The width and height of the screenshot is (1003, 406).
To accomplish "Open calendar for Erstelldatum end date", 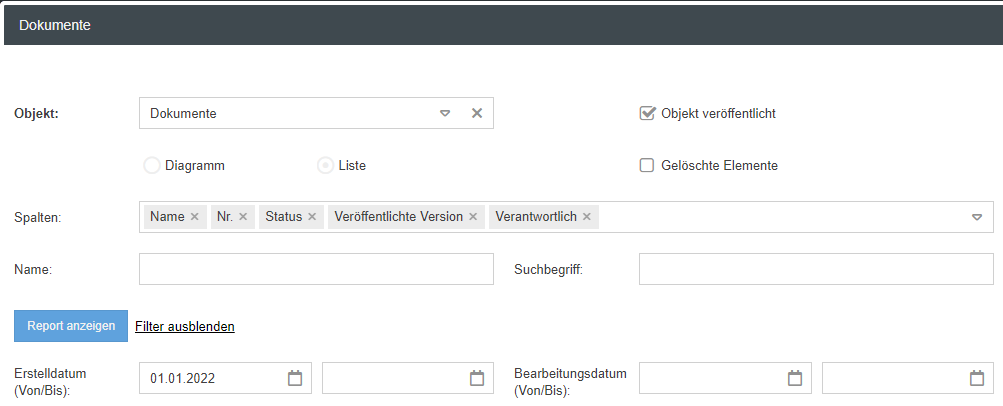I will click(477, 378).
